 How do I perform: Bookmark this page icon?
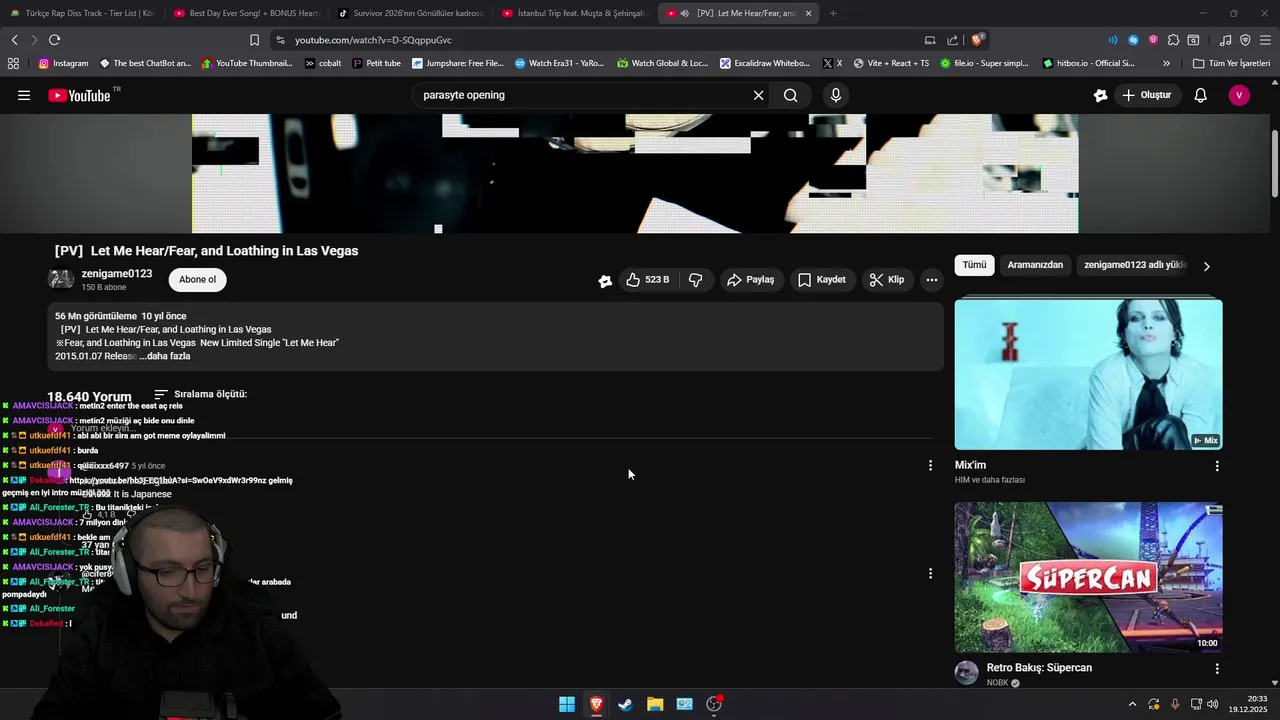(x=254, y=40)
